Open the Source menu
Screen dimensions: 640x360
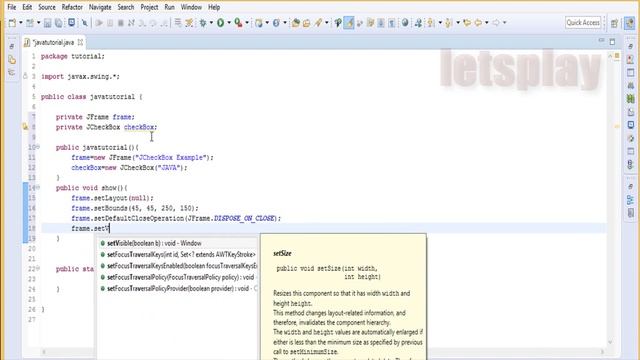pyautogui.click(x=47, y=7)
